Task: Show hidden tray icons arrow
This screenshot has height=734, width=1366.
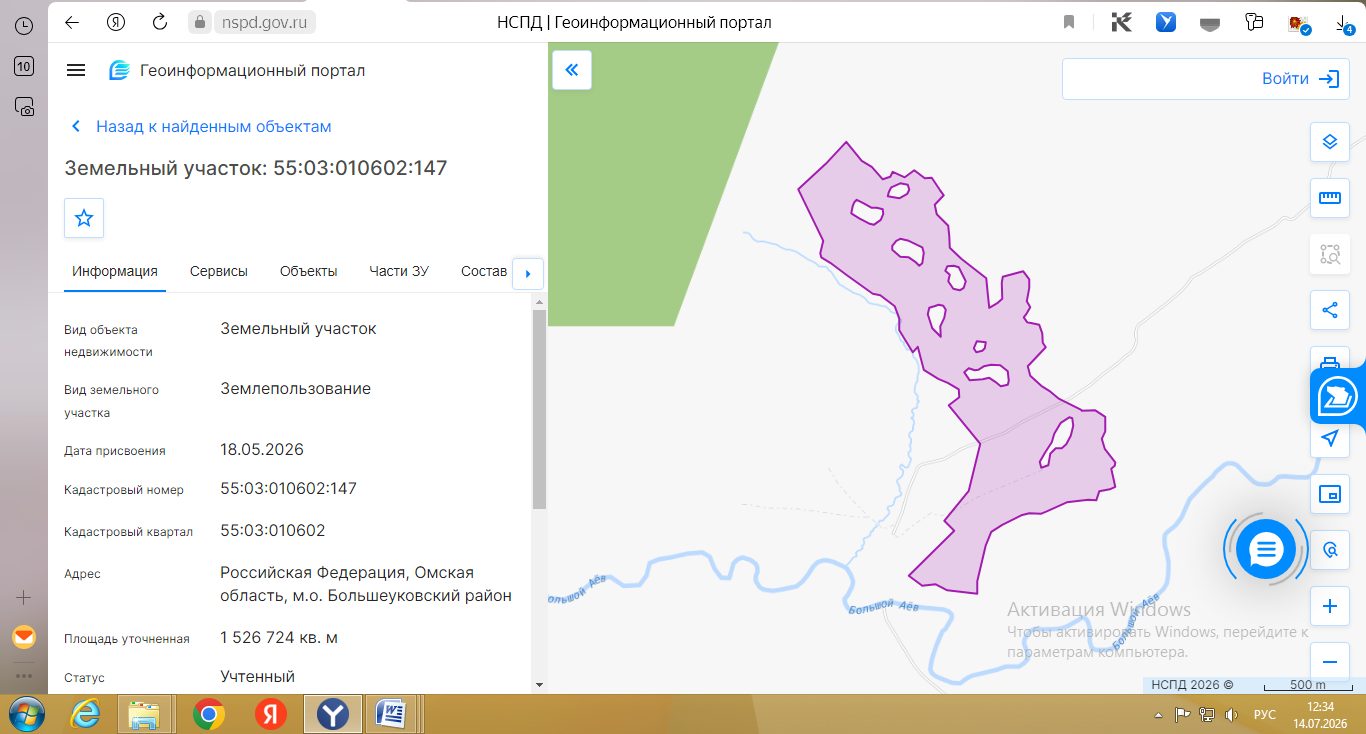Action: click(1159, 715)
